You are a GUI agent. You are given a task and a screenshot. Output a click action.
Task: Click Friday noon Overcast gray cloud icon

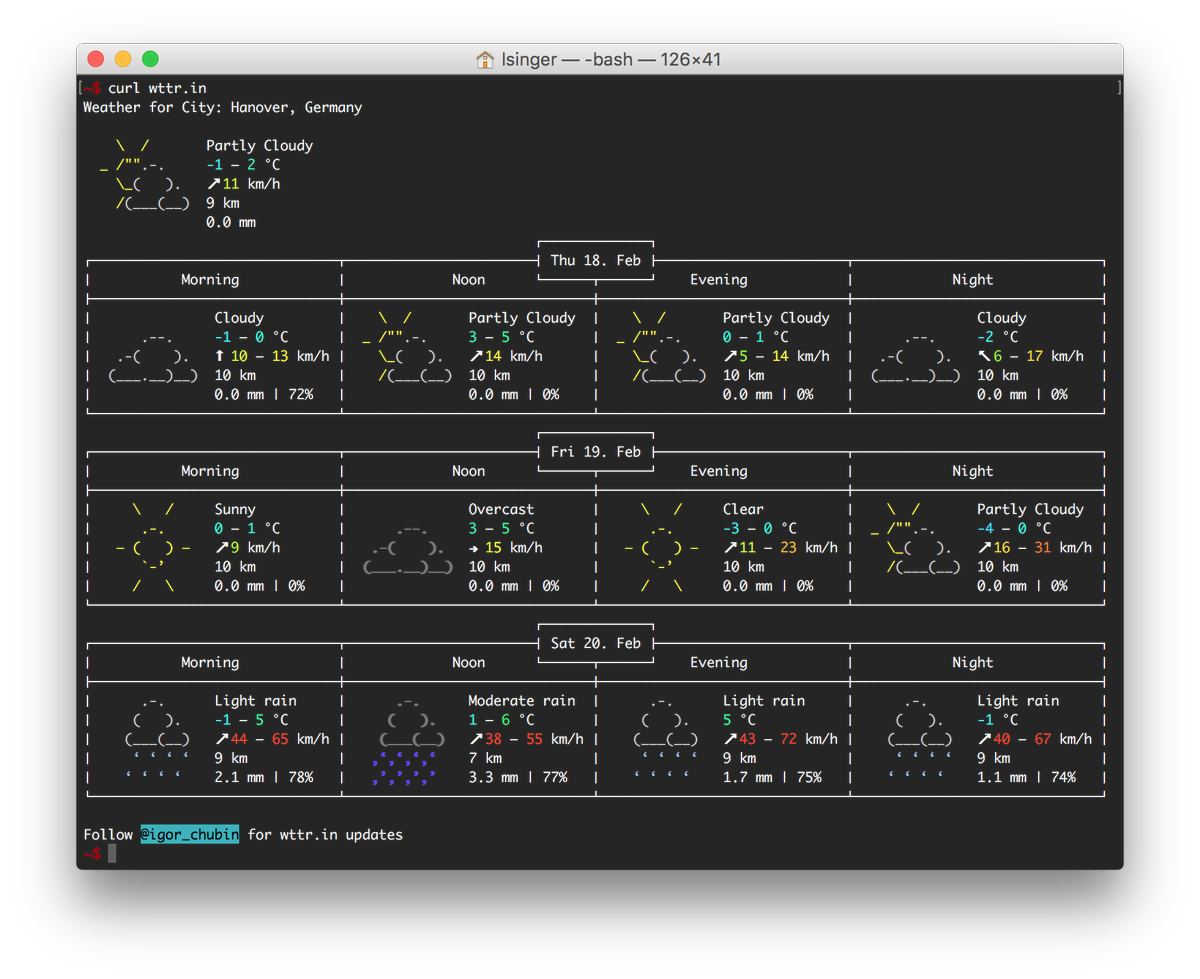click(x=407, y=547)
